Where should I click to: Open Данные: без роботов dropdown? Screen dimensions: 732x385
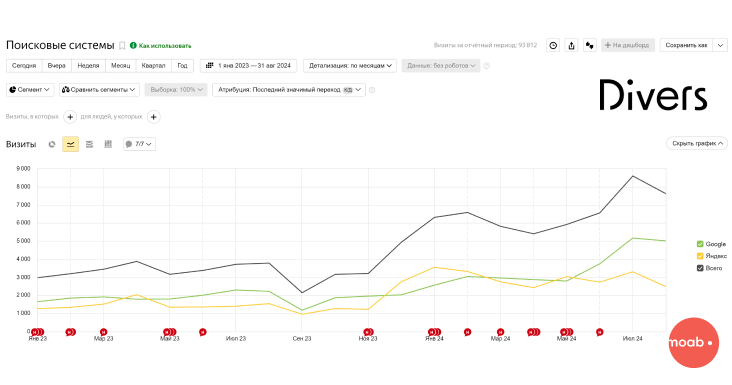(x=441, y=66)
